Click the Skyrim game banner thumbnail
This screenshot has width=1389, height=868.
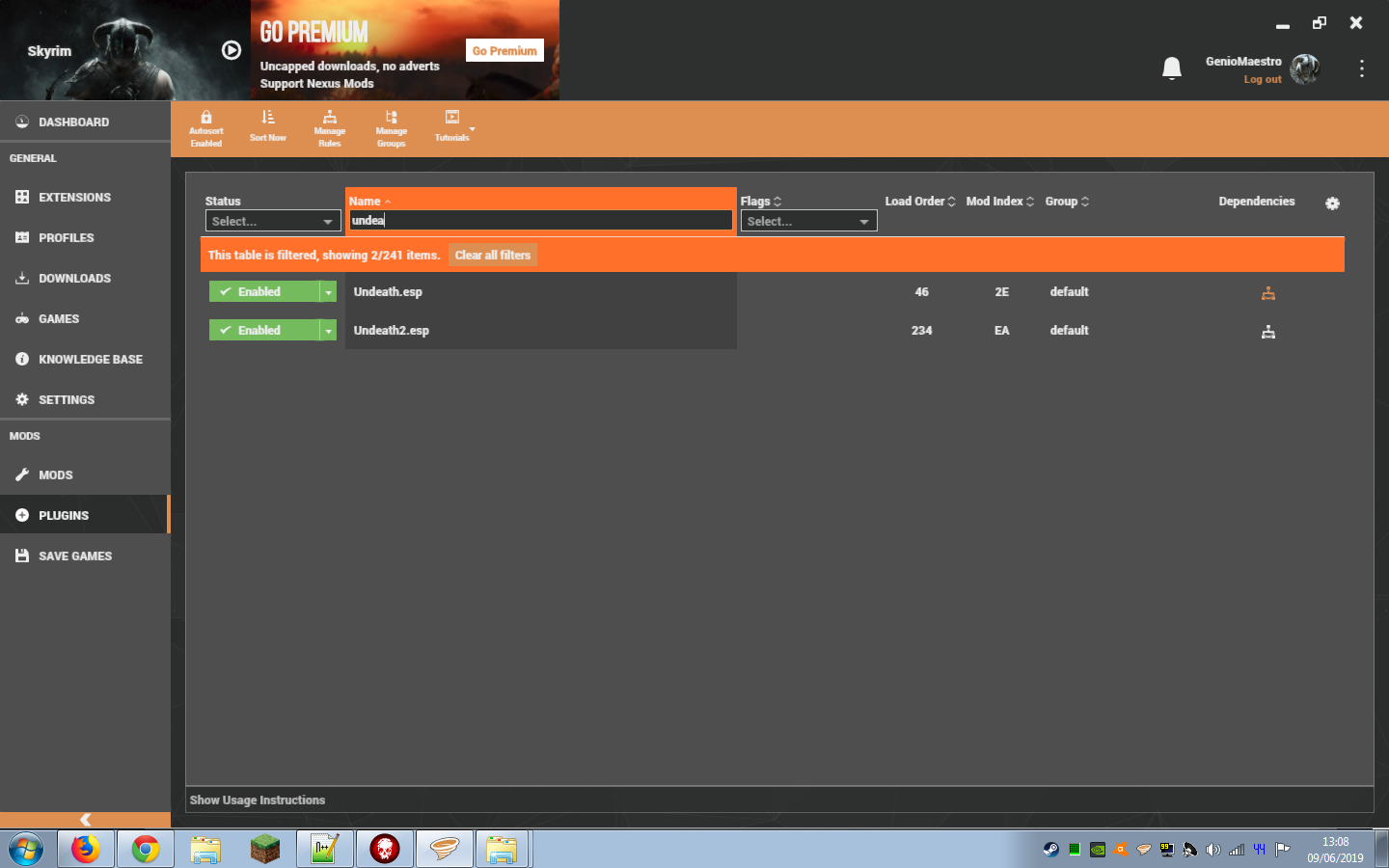click(125, 50)
